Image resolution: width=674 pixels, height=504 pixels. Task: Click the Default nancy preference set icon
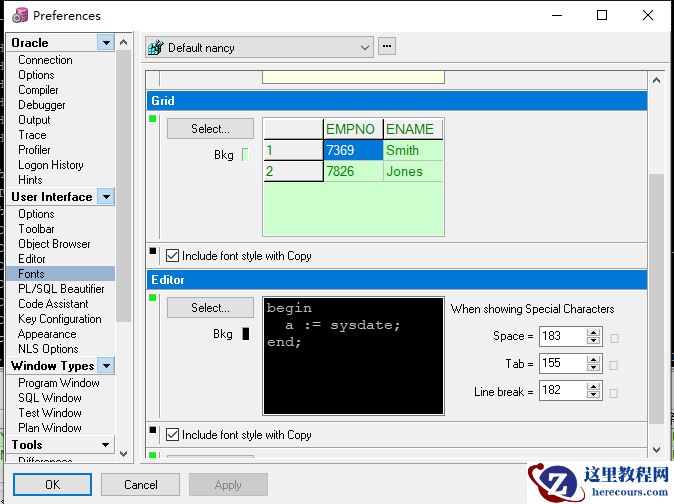point(155,47)
